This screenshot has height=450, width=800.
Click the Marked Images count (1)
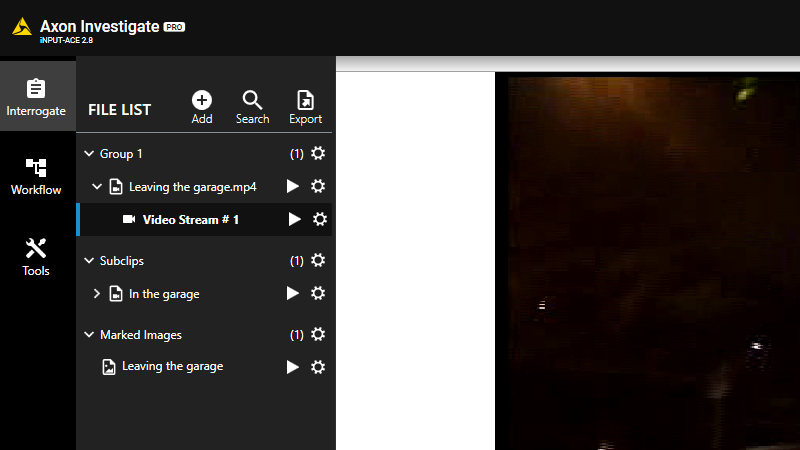(296, 335)
